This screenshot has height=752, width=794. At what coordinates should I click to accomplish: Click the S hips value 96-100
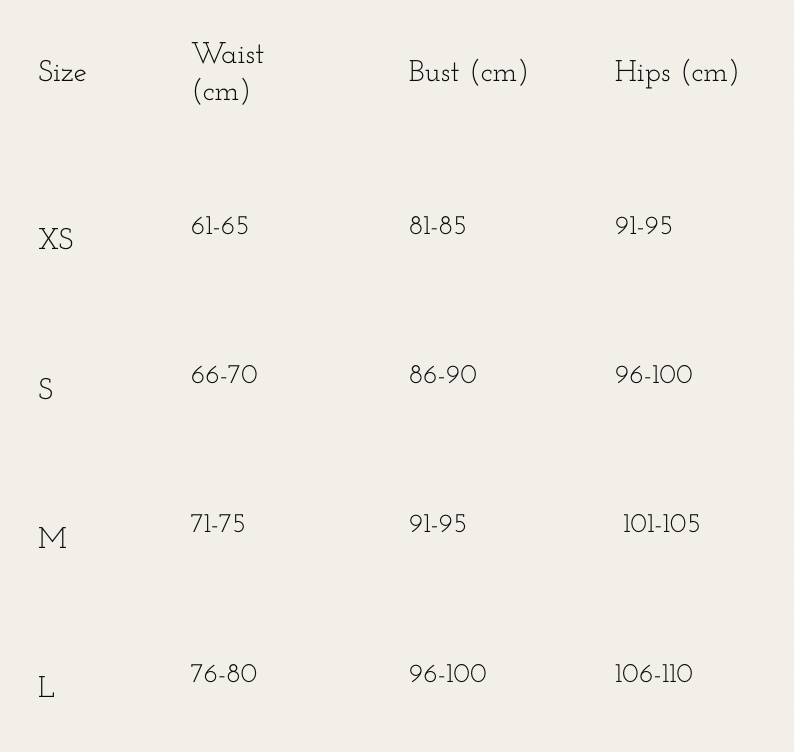click(654, 376)
